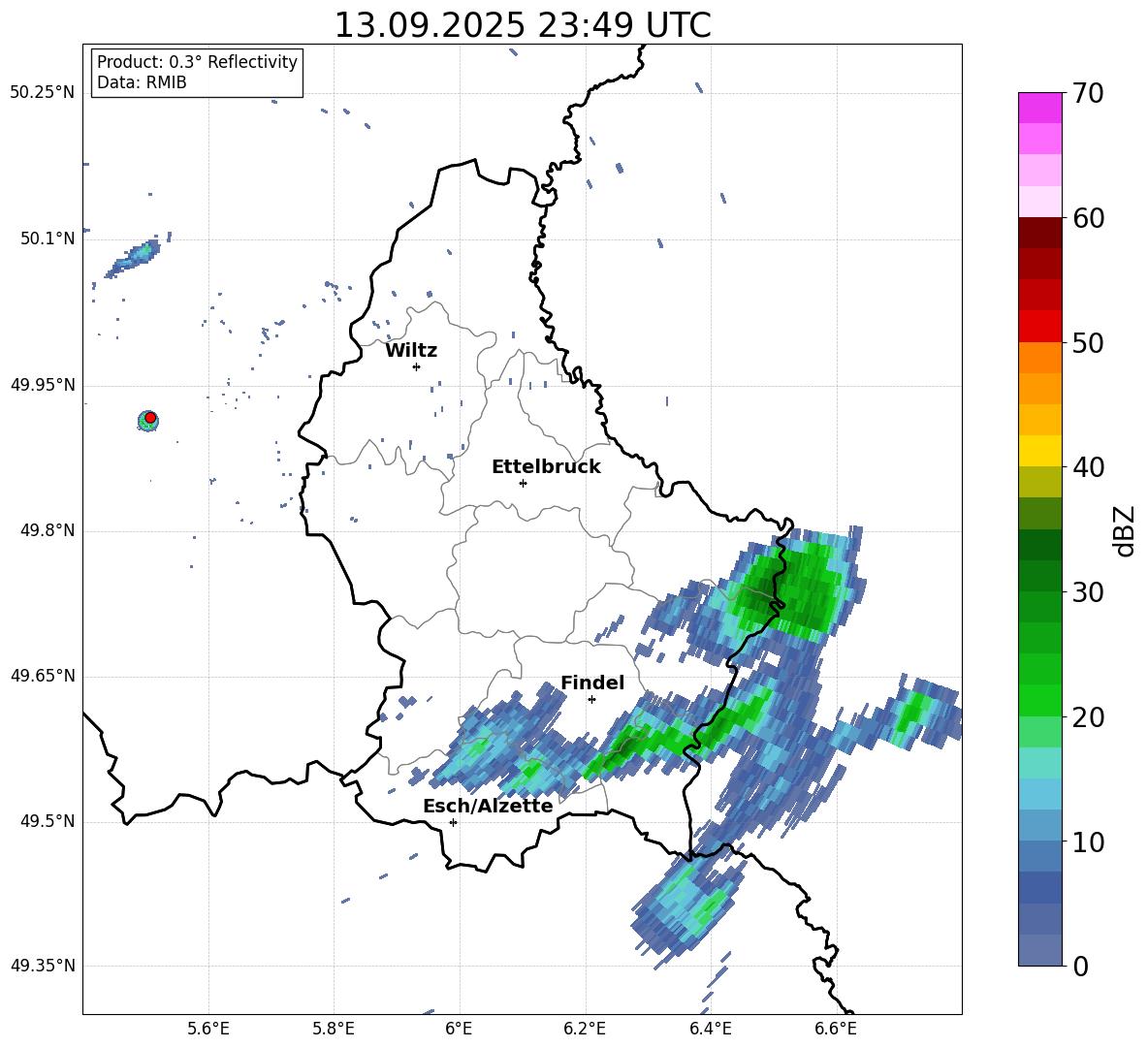The image size is (1148, 1048).
Task: Click the Esch/Alzette city label
Action: [489, 806]
